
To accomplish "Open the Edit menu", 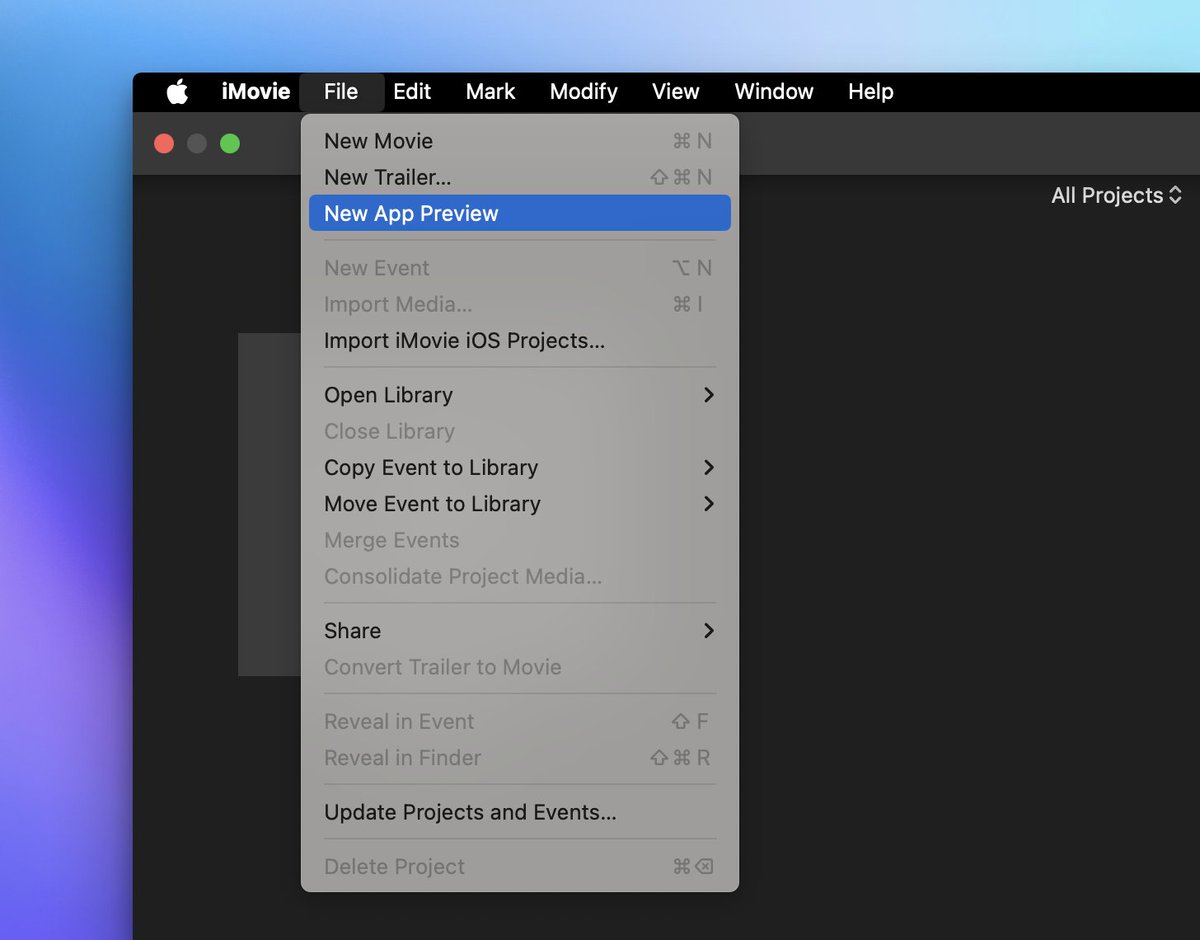I will pyautogui.click(x=412, y=92).
